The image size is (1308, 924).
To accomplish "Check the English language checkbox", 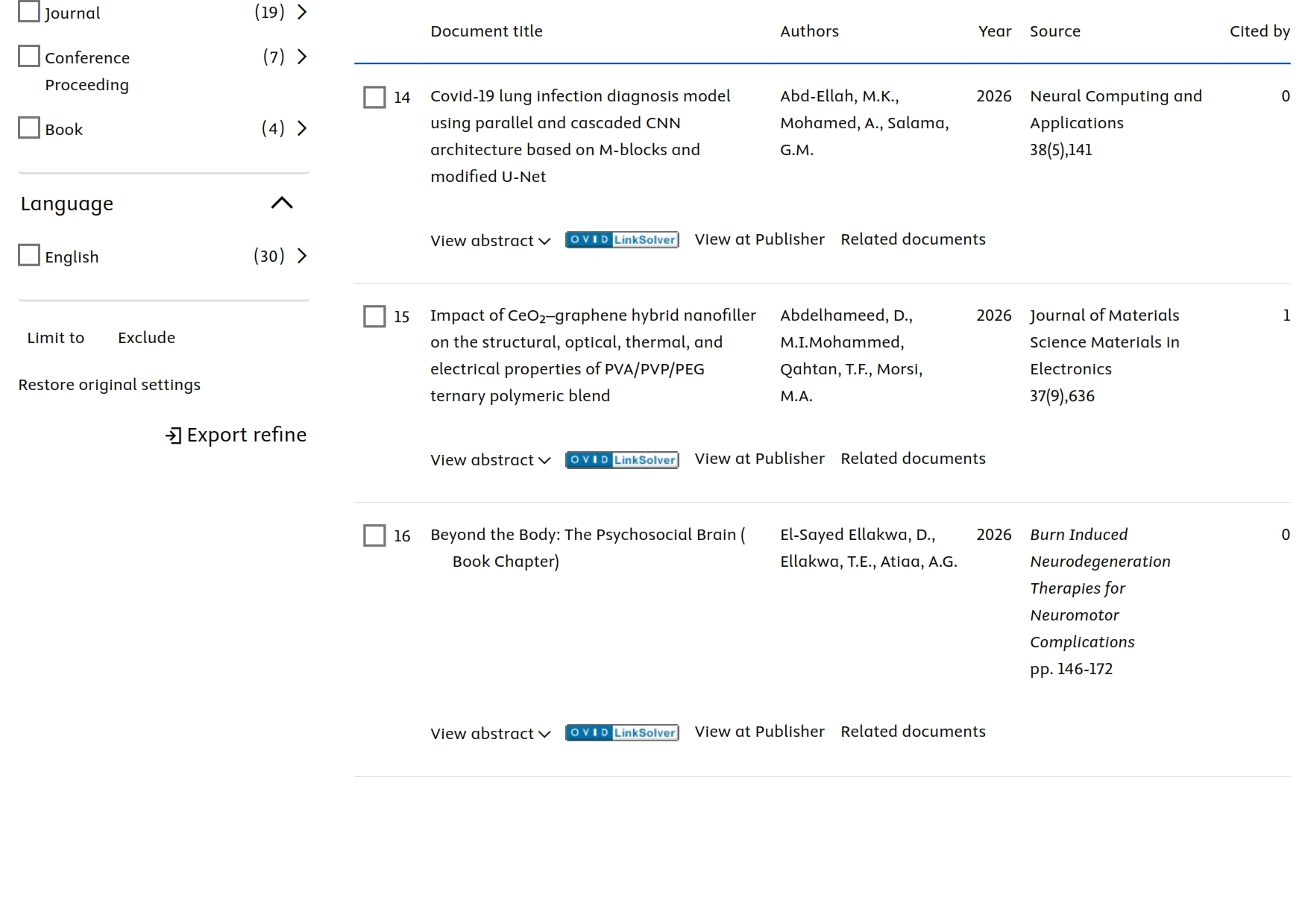I will coord(29,256).
